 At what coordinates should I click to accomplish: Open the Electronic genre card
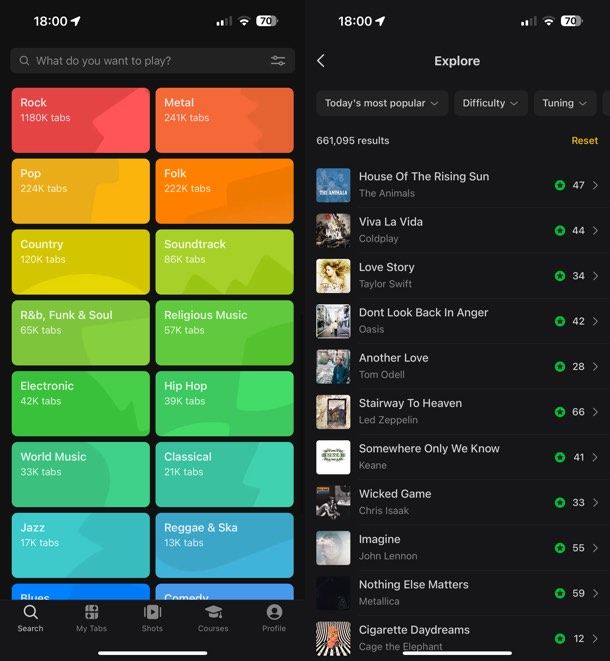coord(81,403)
